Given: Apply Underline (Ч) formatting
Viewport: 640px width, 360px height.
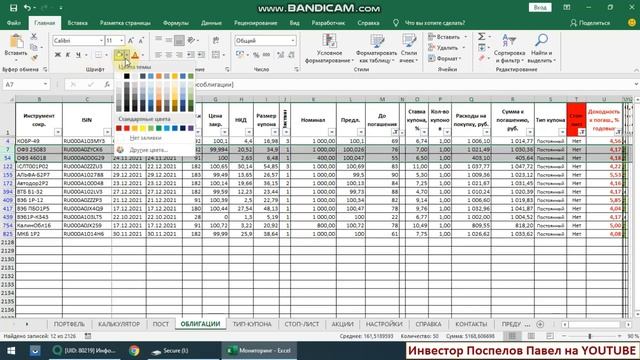Looking at the screenshot, I should tap(78, 55).
